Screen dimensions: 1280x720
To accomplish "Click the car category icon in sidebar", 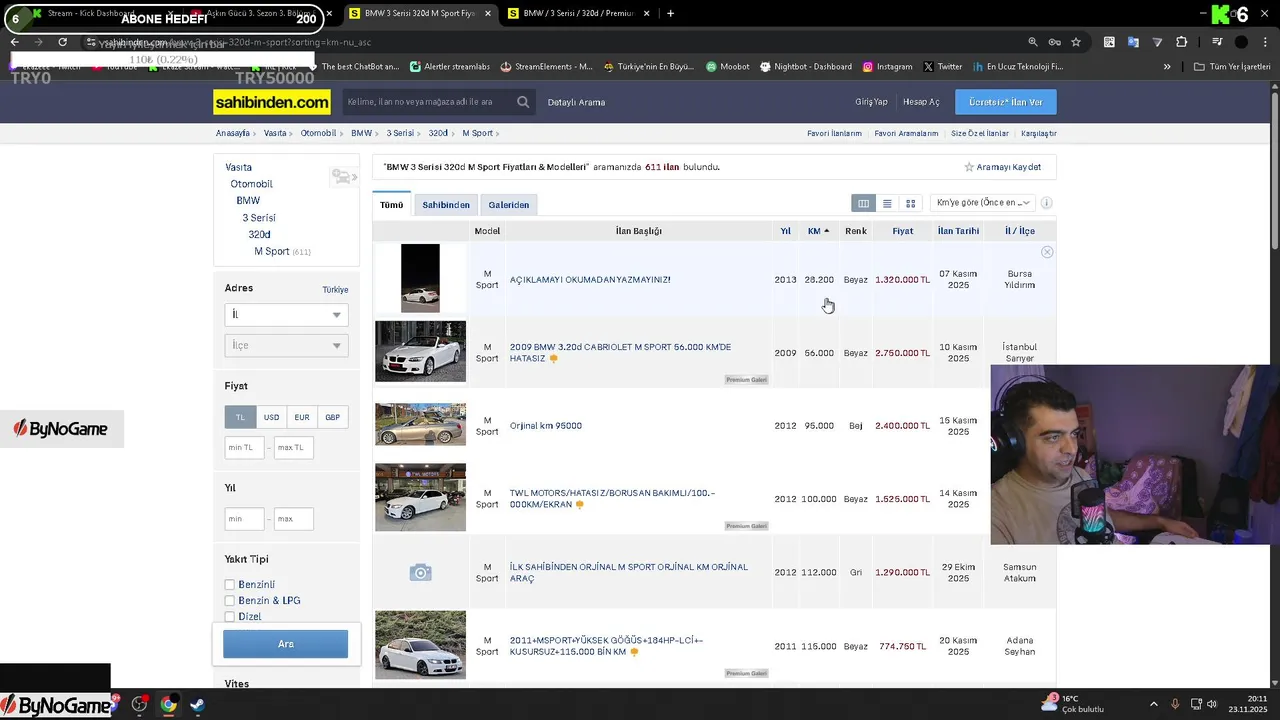I will pos(343,177).
